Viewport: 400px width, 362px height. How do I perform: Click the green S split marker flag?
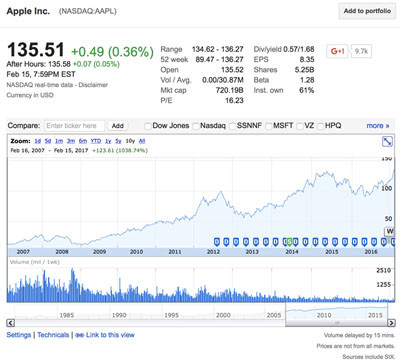coord(289,242)
